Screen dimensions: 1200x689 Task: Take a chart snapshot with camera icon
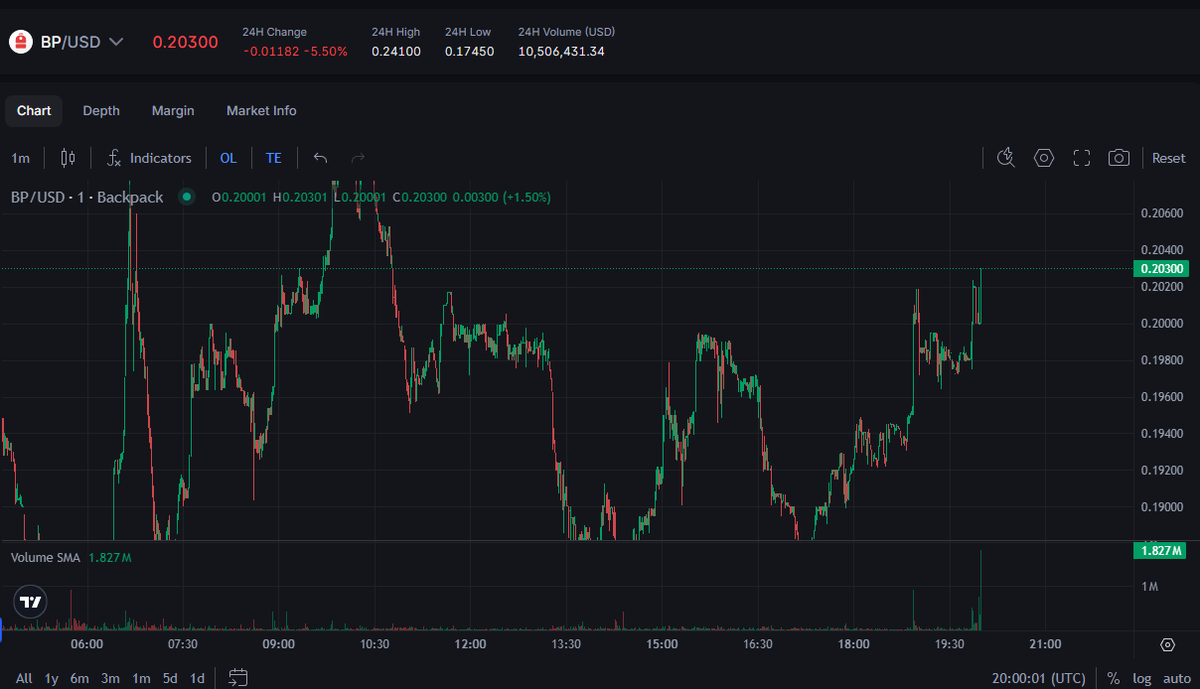click(x=1119, y=158)
